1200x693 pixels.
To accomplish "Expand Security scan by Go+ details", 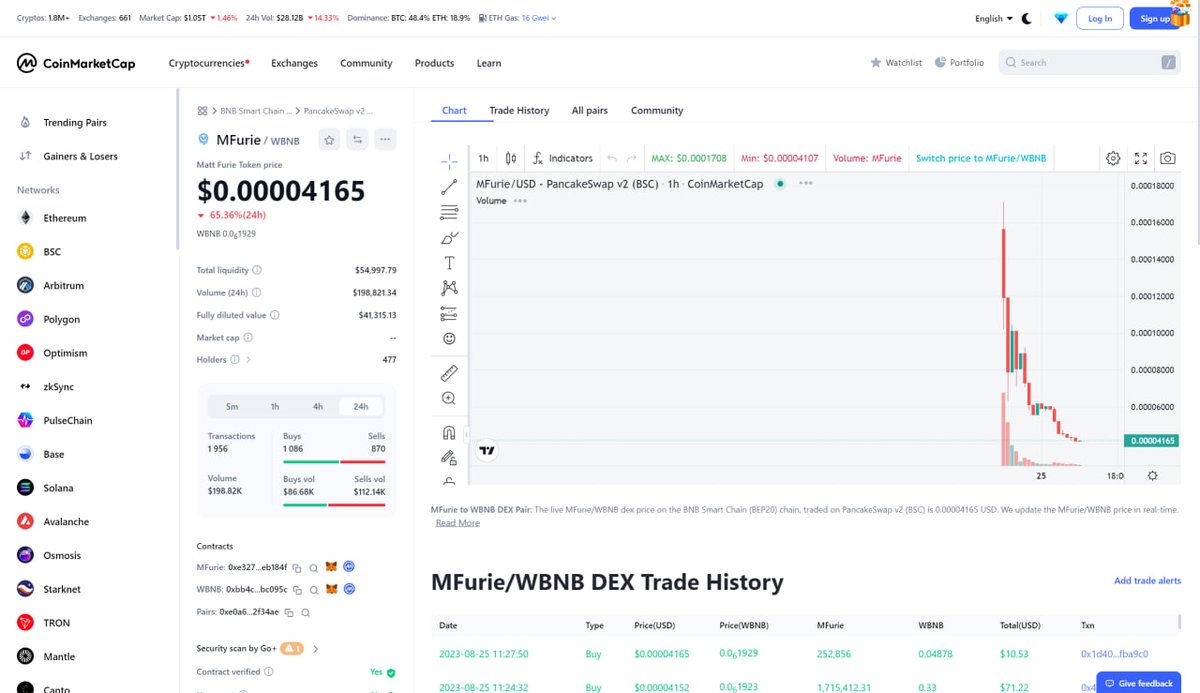I will coord(316,649).
